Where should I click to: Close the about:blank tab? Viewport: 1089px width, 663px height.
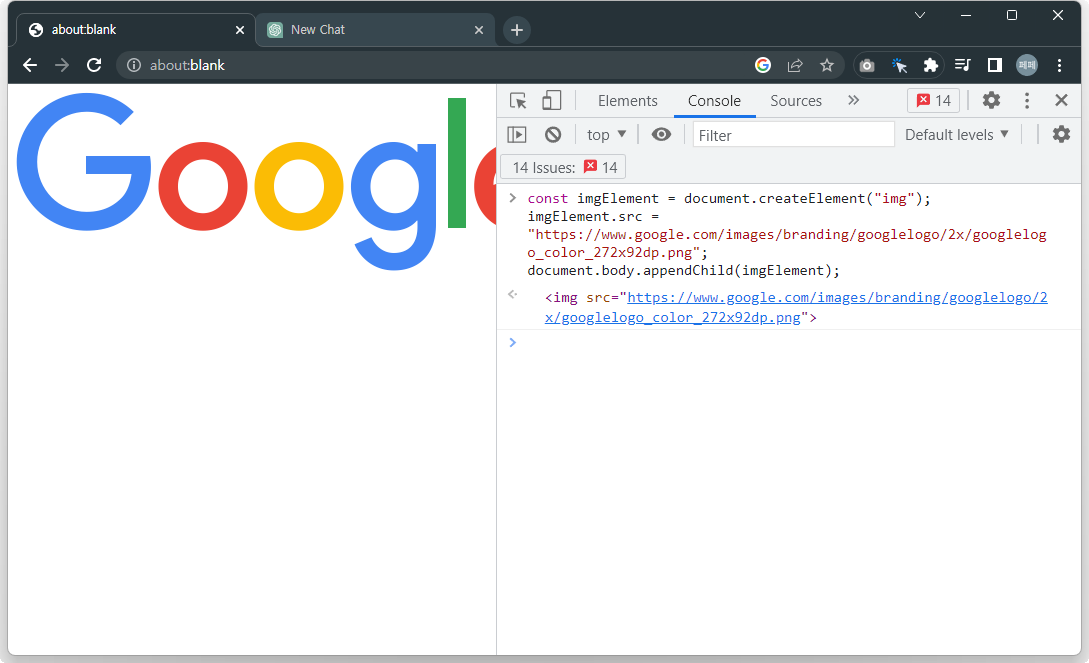[240, 30]
